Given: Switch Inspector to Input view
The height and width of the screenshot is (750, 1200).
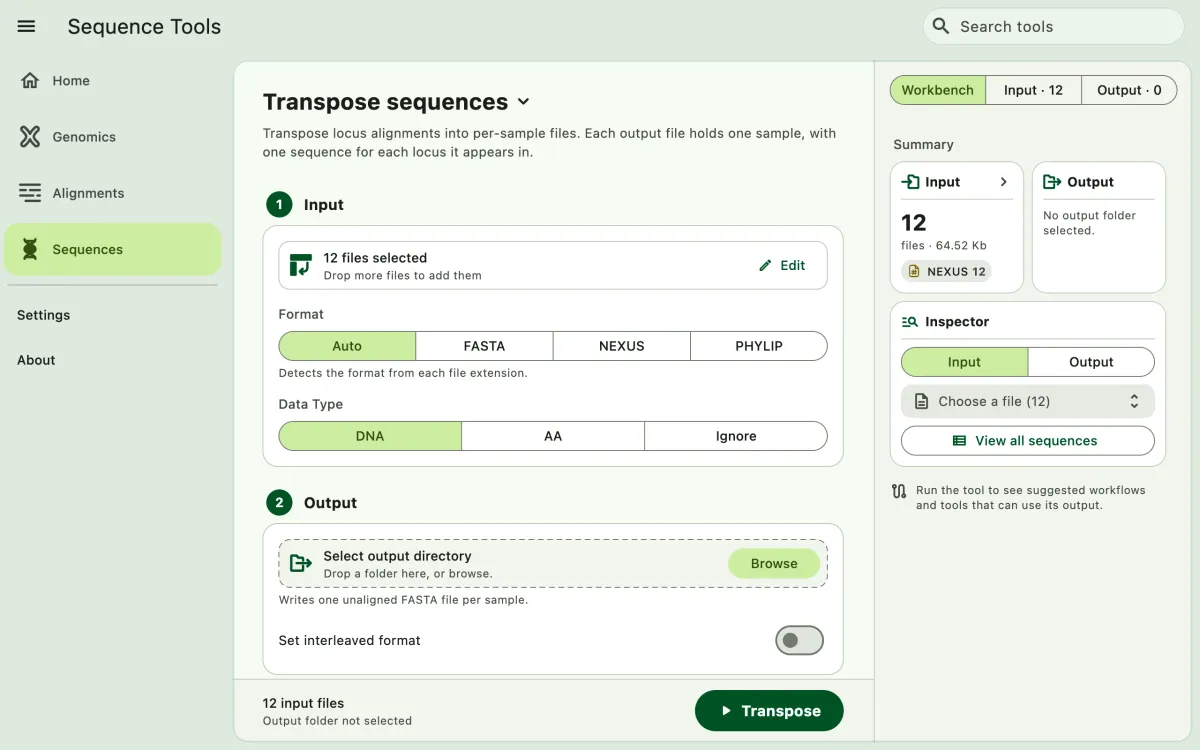Looking at the screenshot, I should pos(964,362).
